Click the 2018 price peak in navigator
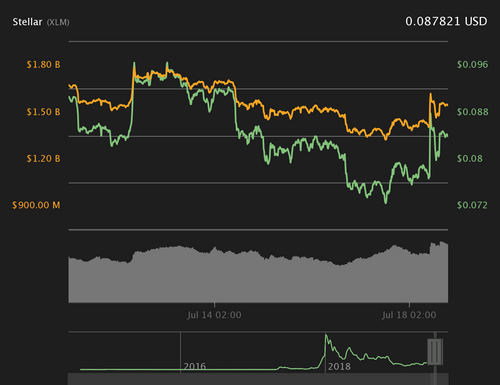The width and height of the screenshot is (500, 385). (x=326, y=335)
